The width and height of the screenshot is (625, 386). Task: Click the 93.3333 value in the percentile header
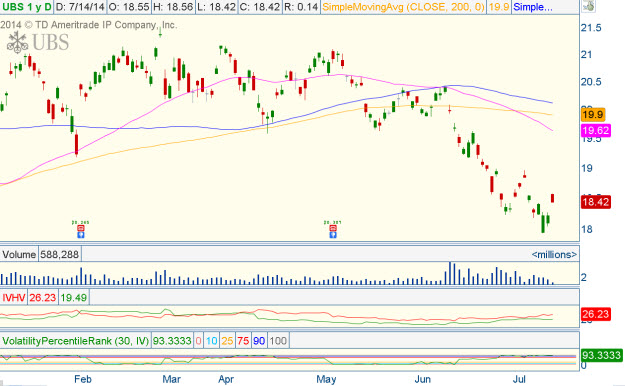(x=172, y=341)
